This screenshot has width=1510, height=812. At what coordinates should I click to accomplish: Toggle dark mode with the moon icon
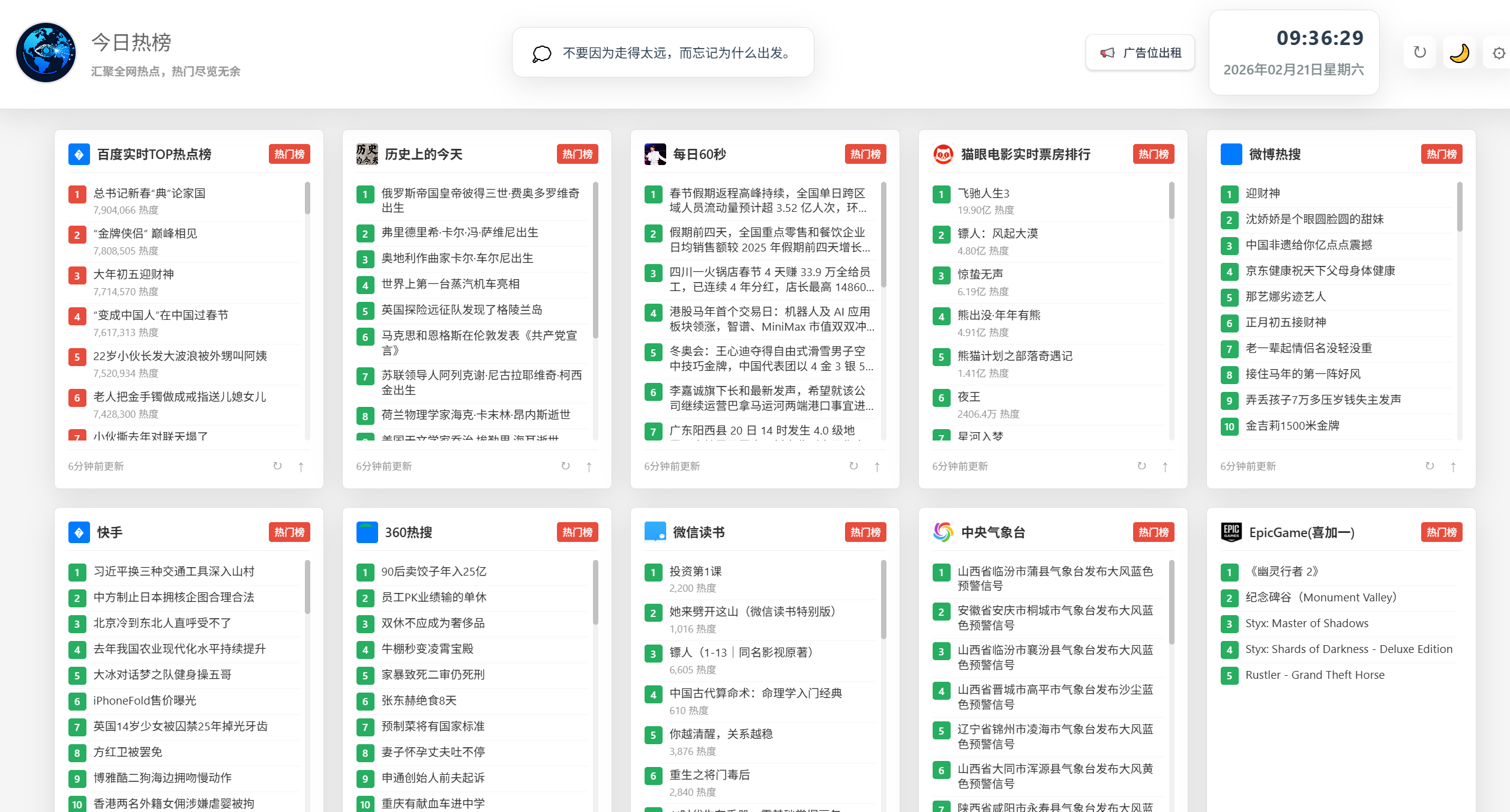[1459, 53]
